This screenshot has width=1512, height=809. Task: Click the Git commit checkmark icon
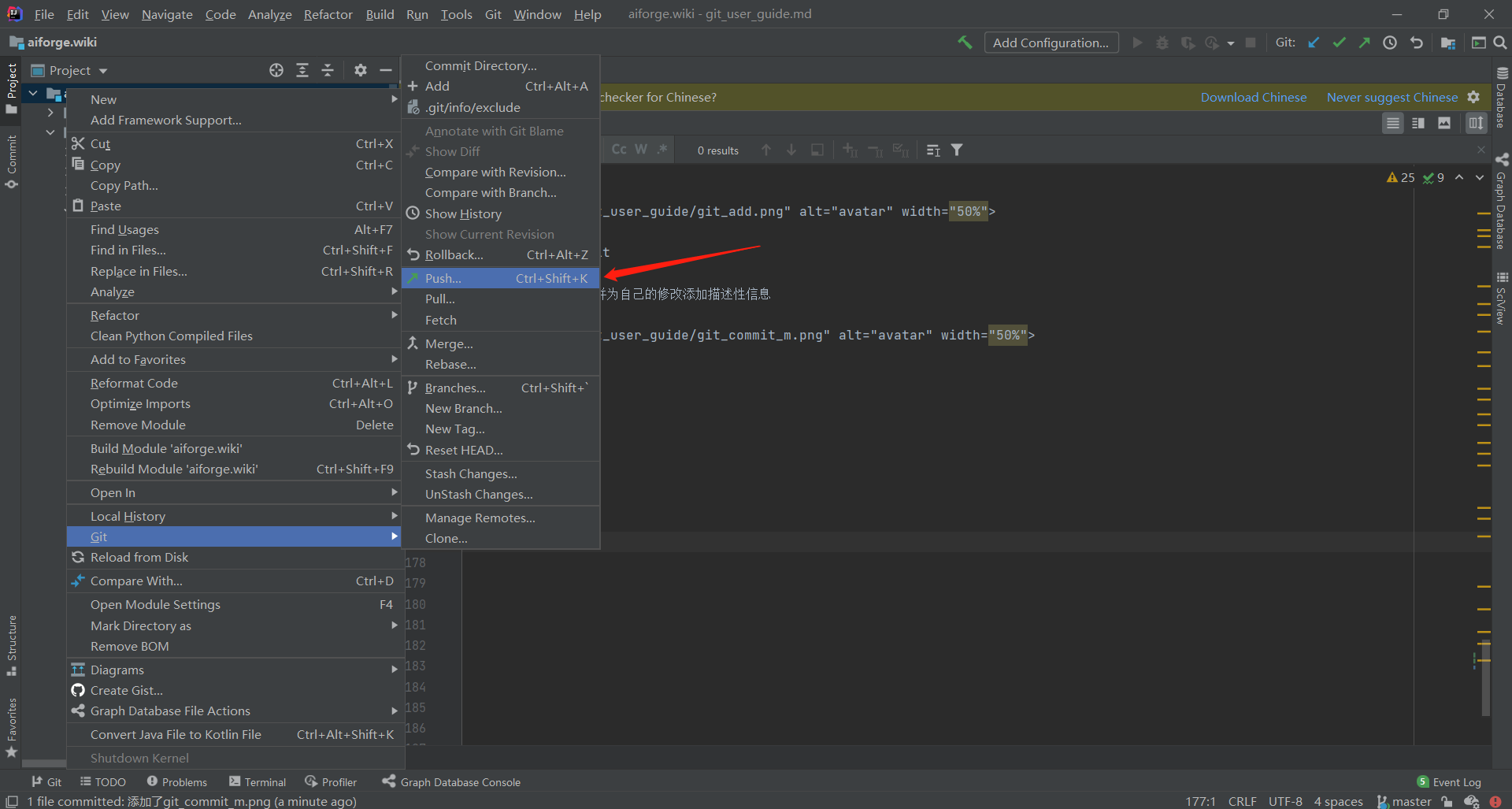pyautogui.click(x=1339, y=43)
